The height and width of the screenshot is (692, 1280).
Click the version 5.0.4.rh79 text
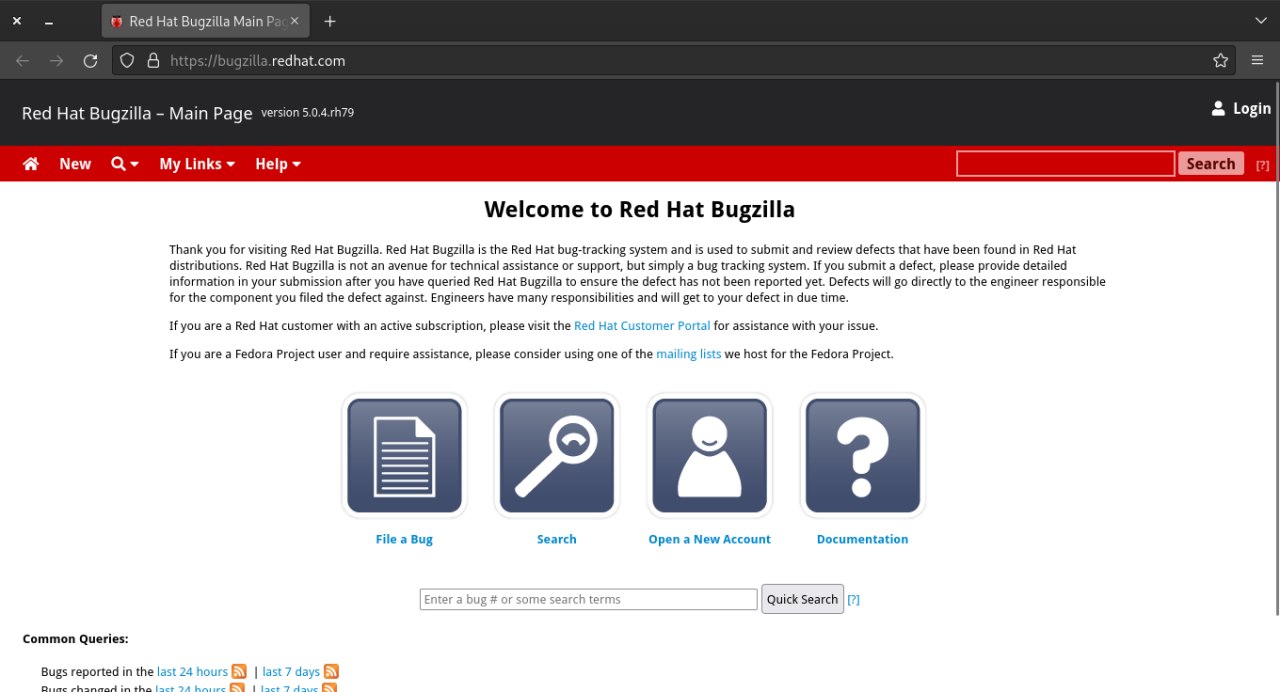(x=307, y=113)
